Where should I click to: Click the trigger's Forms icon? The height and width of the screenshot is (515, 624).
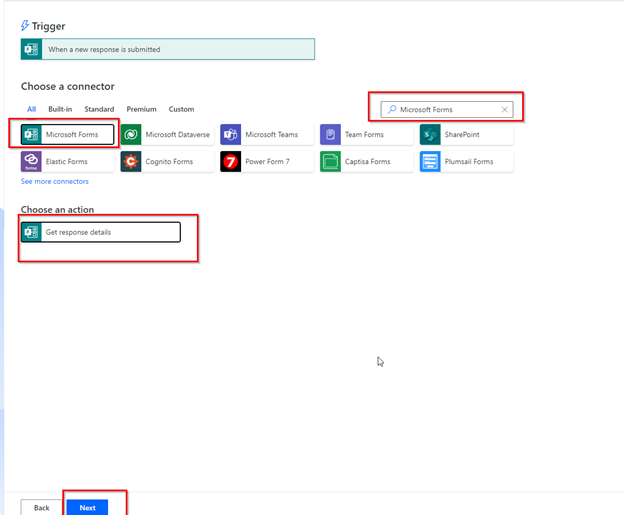point(31,49)
